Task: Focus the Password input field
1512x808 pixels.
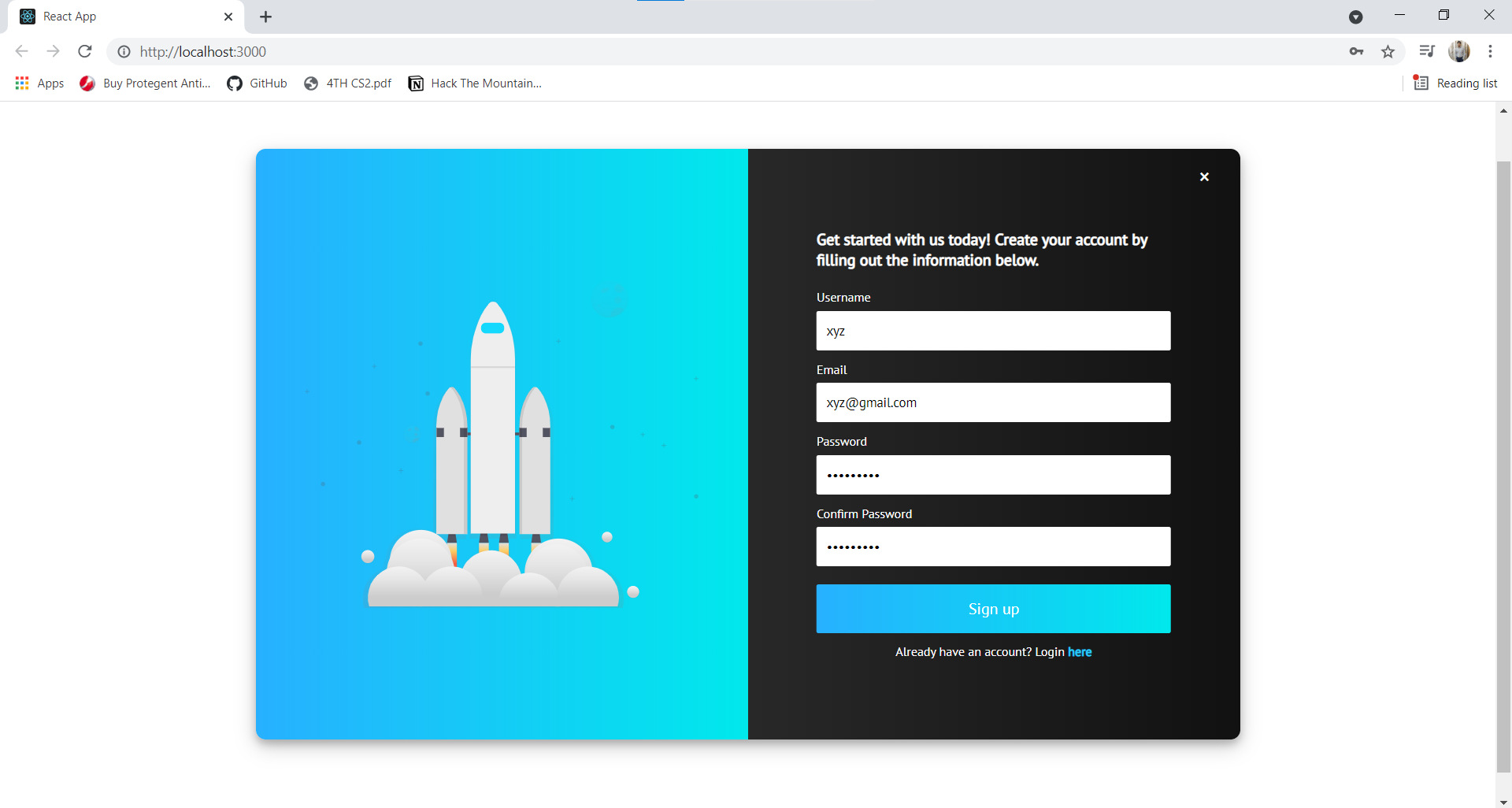Action: (993, 475)
